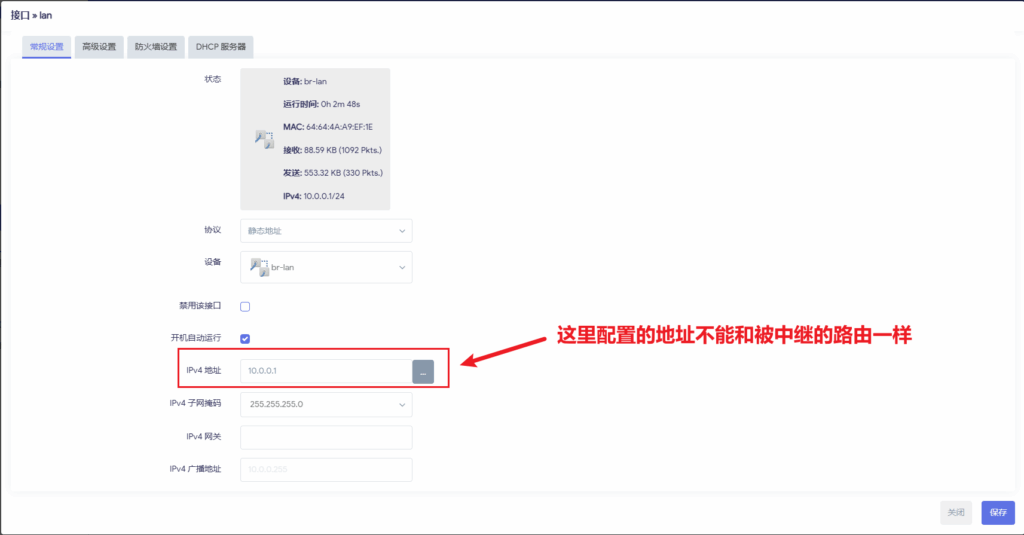The image size is (1024, 535).
Task: Click the 关闭 button
Action: click(955, 512)
